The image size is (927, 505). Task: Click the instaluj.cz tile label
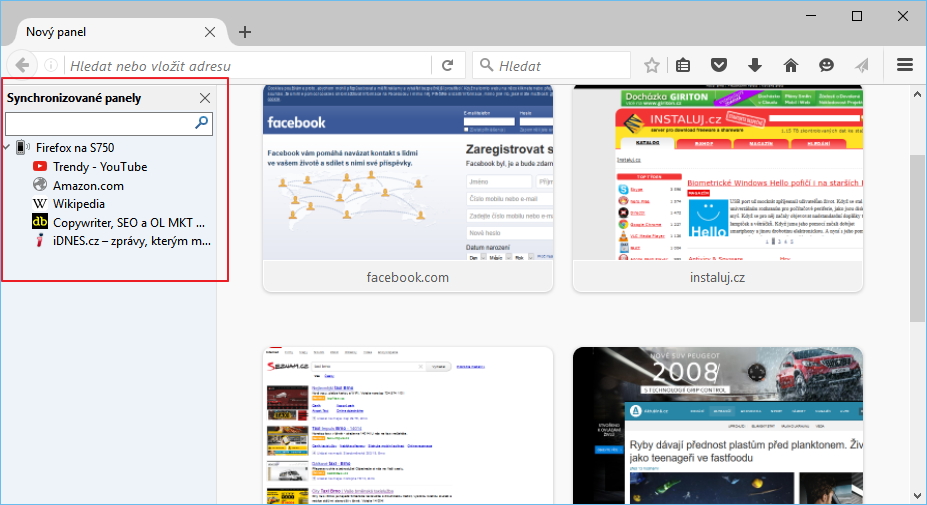[x=717, y=277]
